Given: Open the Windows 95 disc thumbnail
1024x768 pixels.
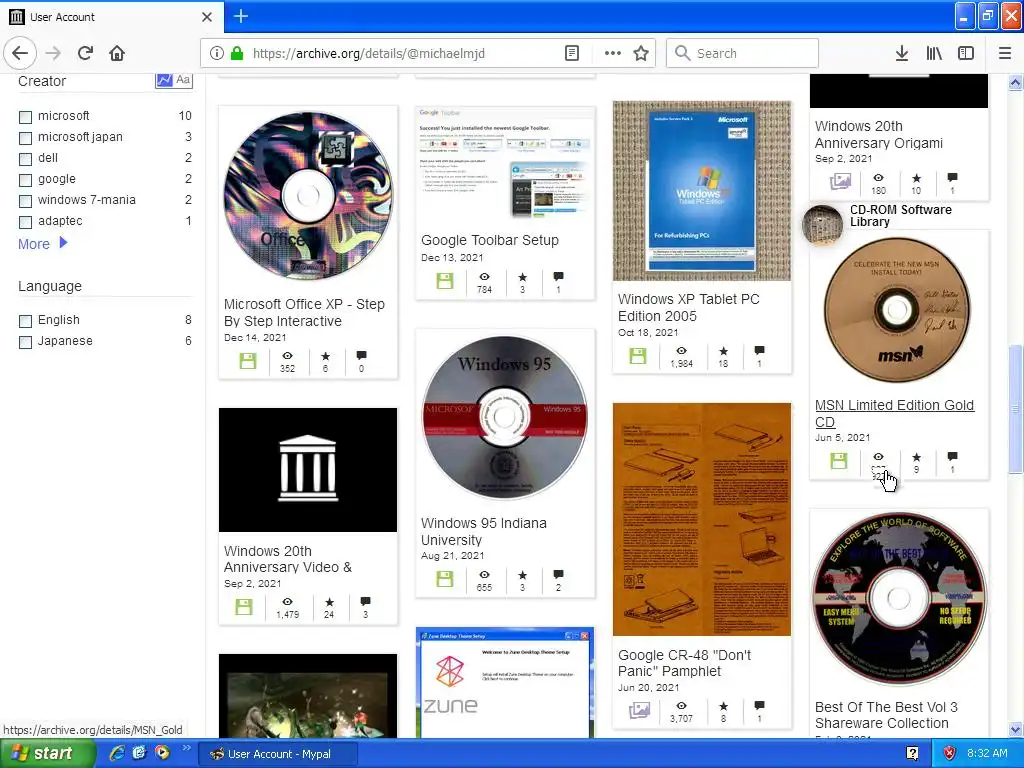Looking at the screenshot, I should [504, 418].
